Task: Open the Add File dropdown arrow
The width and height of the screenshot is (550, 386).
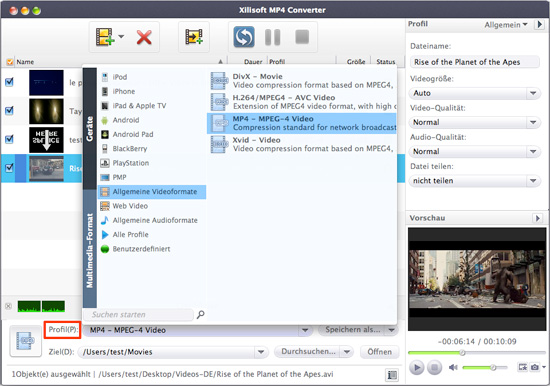Action: click(x=121, y=36)
